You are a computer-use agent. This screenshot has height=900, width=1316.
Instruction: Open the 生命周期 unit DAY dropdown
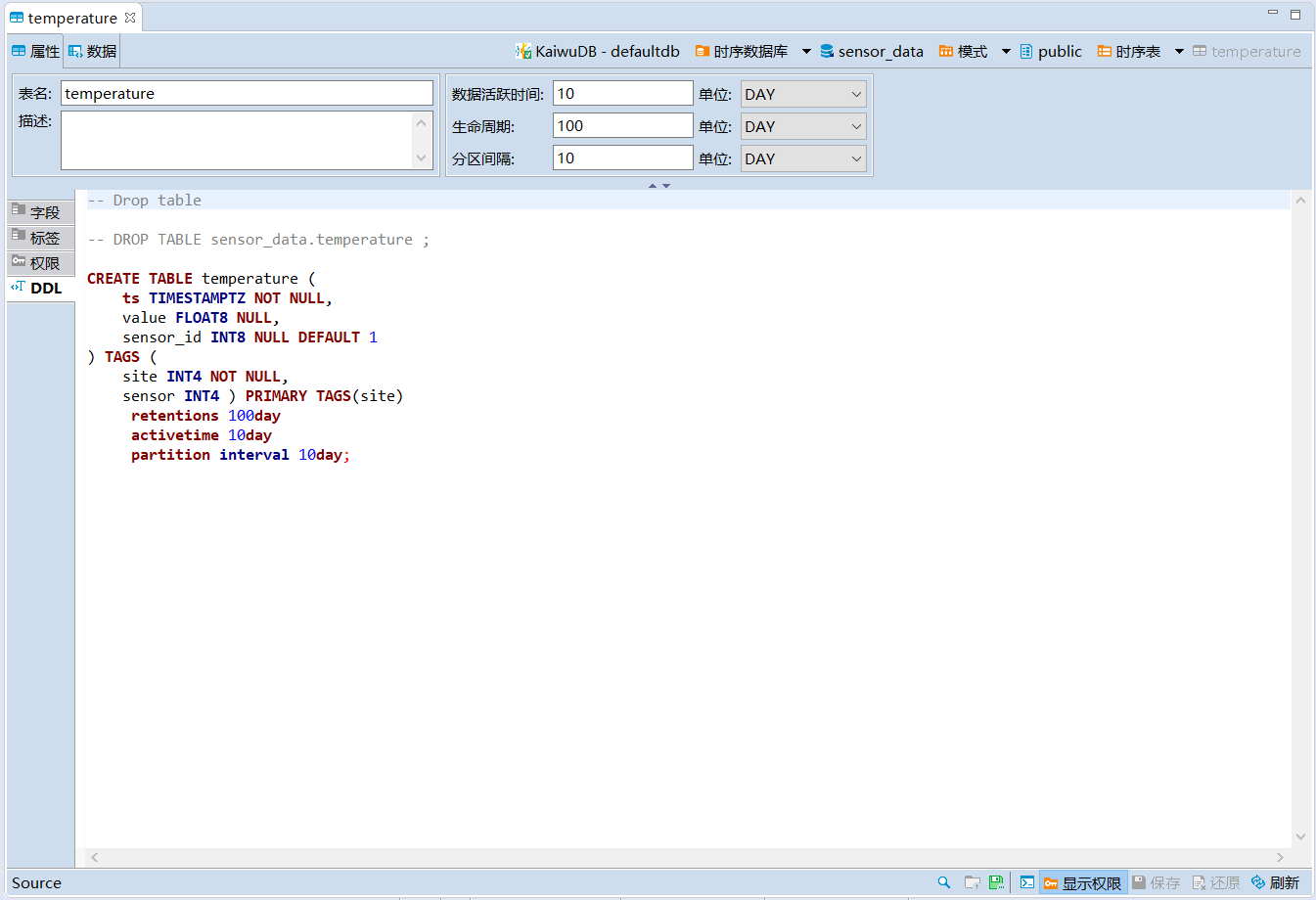pyautogui.click(x=802, y=126)
